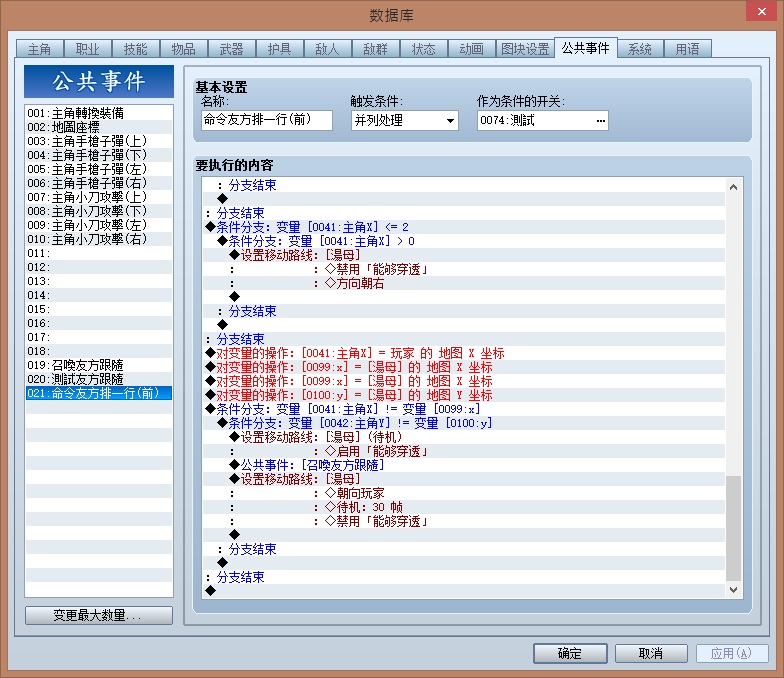Click the scrollbar down arrow in event contents
The width and height of the screenshot is (784, 678).
pos(734,590)
